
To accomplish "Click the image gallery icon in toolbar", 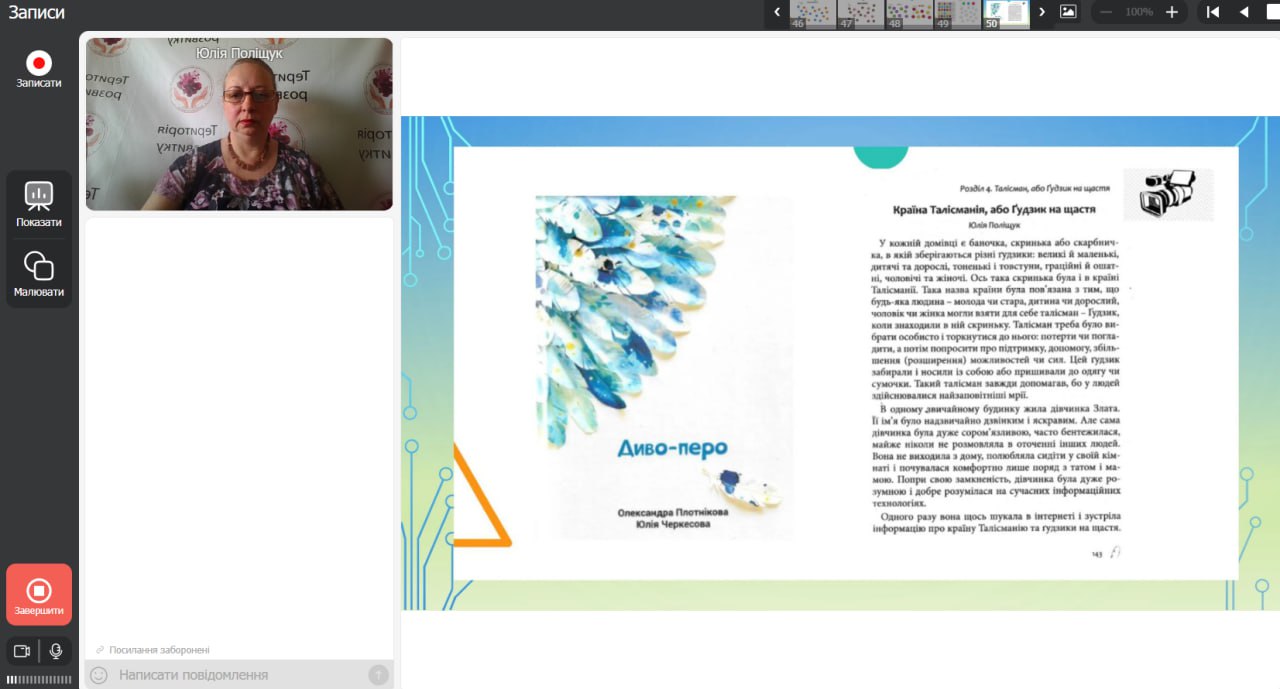I will [1068, 12].
